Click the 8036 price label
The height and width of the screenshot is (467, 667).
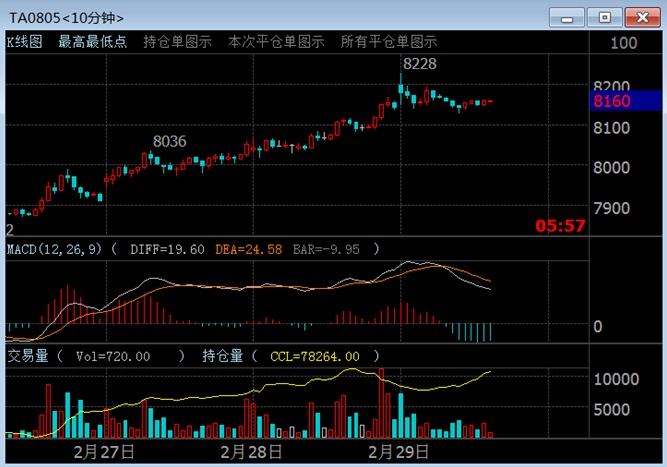(170, 141)
